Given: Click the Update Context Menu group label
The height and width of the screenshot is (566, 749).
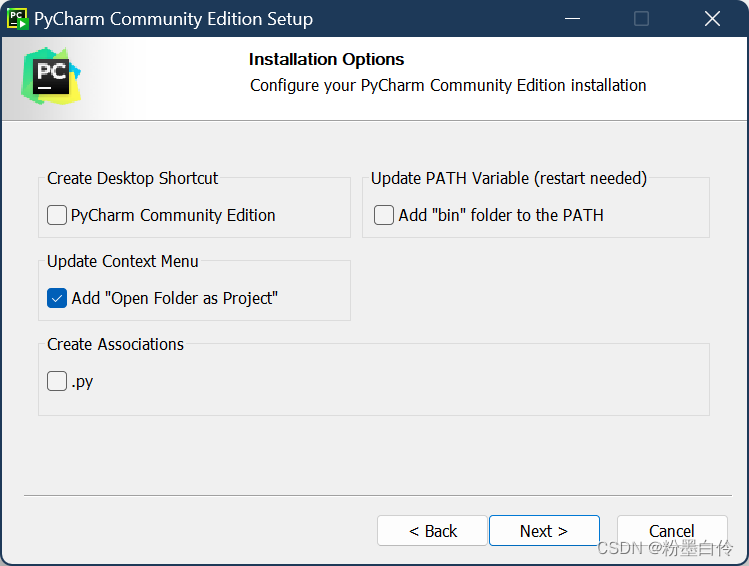Looking at the screenshot, I should point(123,261).
